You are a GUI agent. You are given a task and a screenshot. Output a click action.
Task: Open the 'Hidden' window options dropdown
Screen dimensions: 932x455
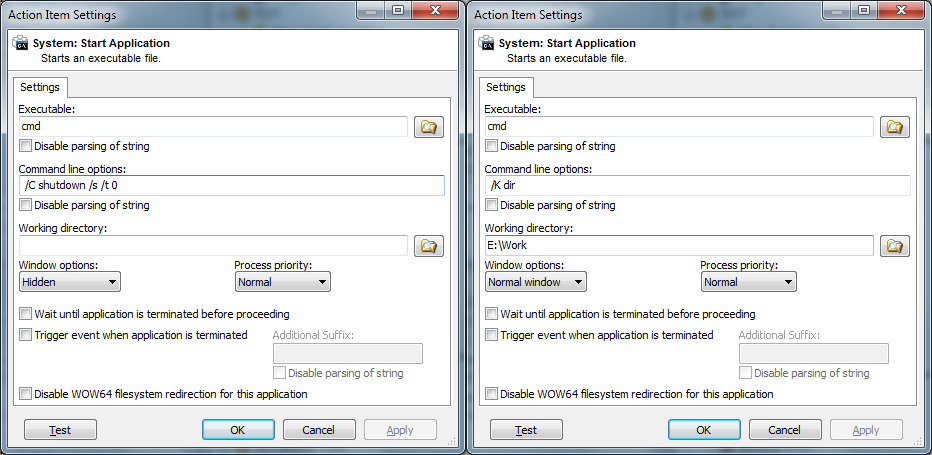click(70, 282)
